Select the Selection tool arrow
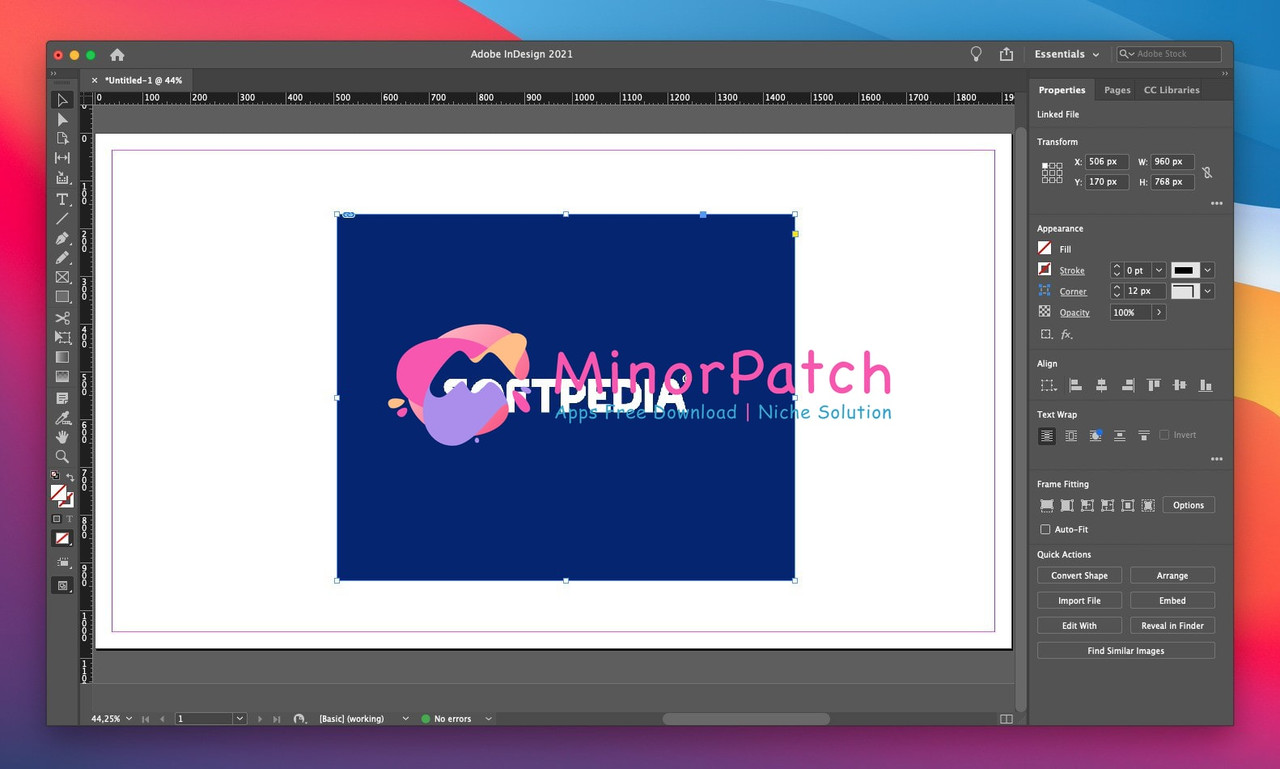 [x=62, y=100]
